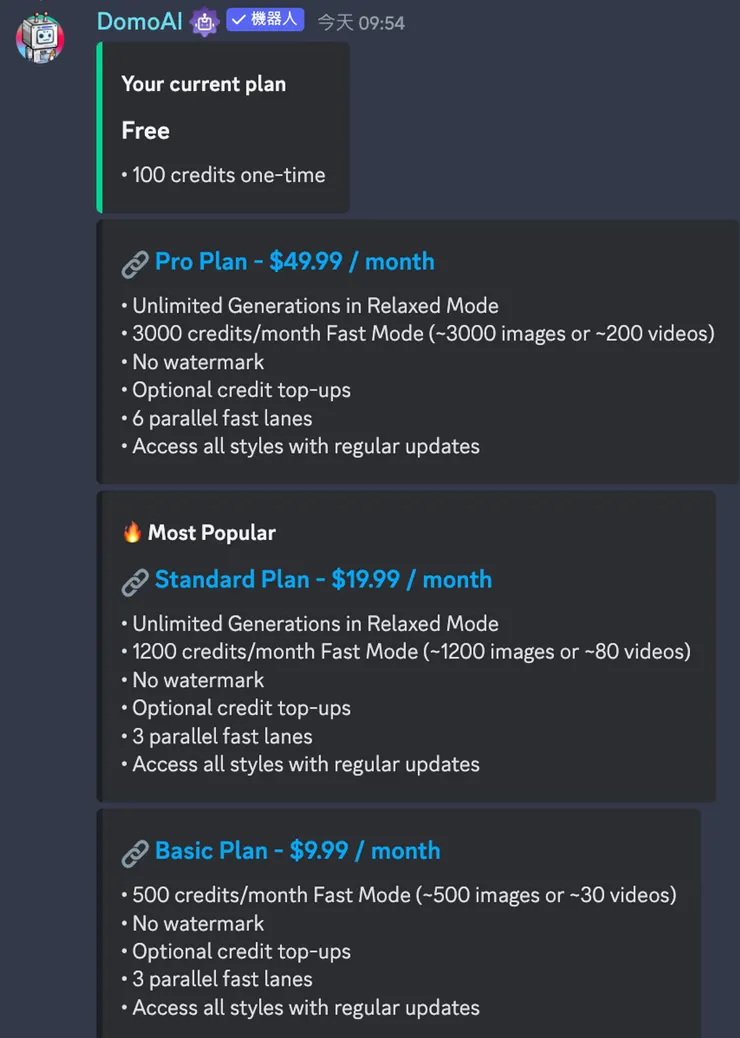Click the chain icon beside Pro Plan
Screen dimensions: 740x1038
click(x=134, y=263)
